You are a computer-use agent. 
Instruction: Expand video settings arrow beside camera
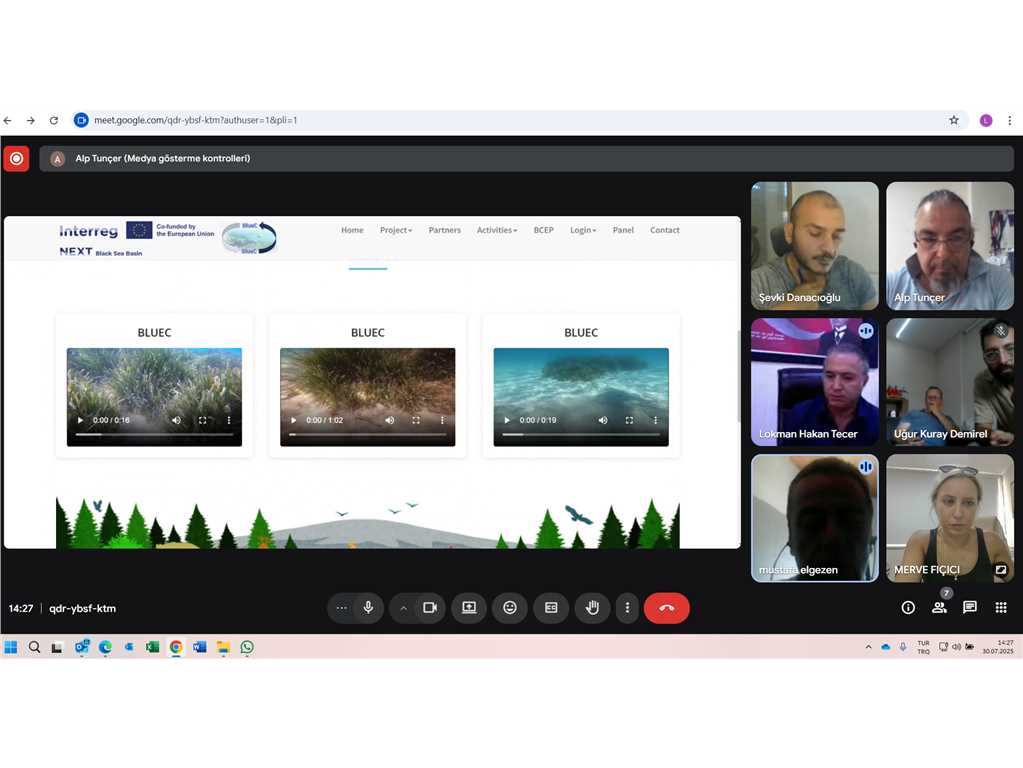tap(404, 608)
